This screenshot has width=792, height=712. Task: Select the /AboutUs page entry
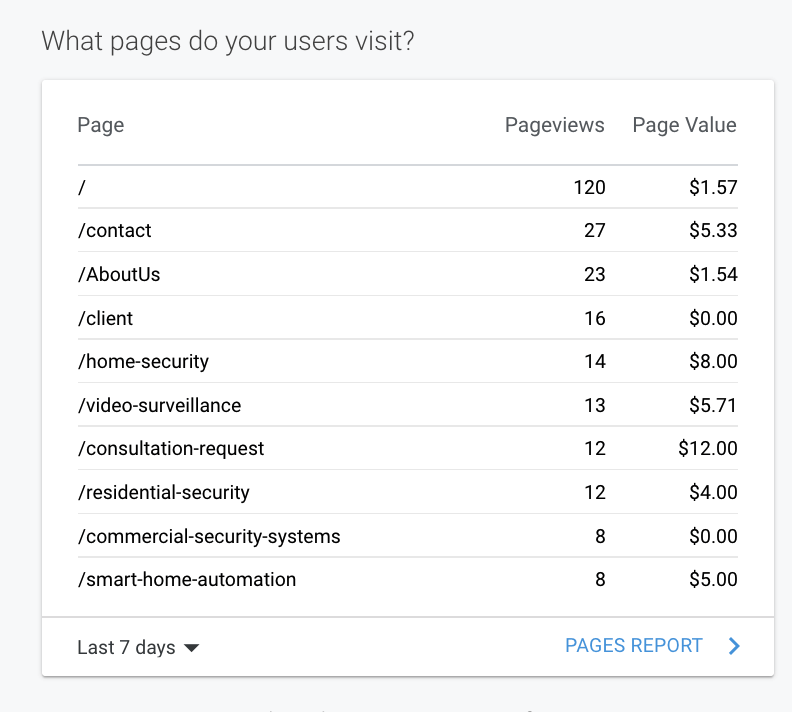pyautogui.click(x=119, y=274)
